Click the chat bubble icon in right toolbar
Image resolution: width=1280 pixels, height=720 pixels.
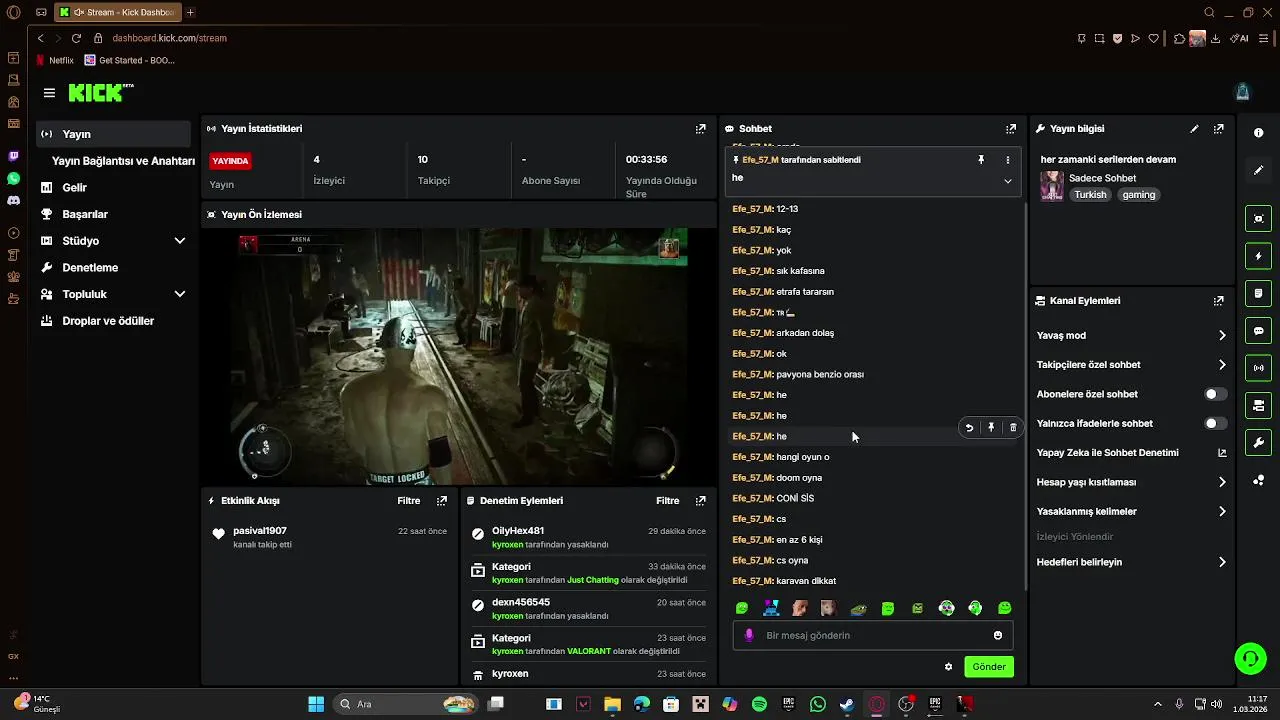(1258, 331)
